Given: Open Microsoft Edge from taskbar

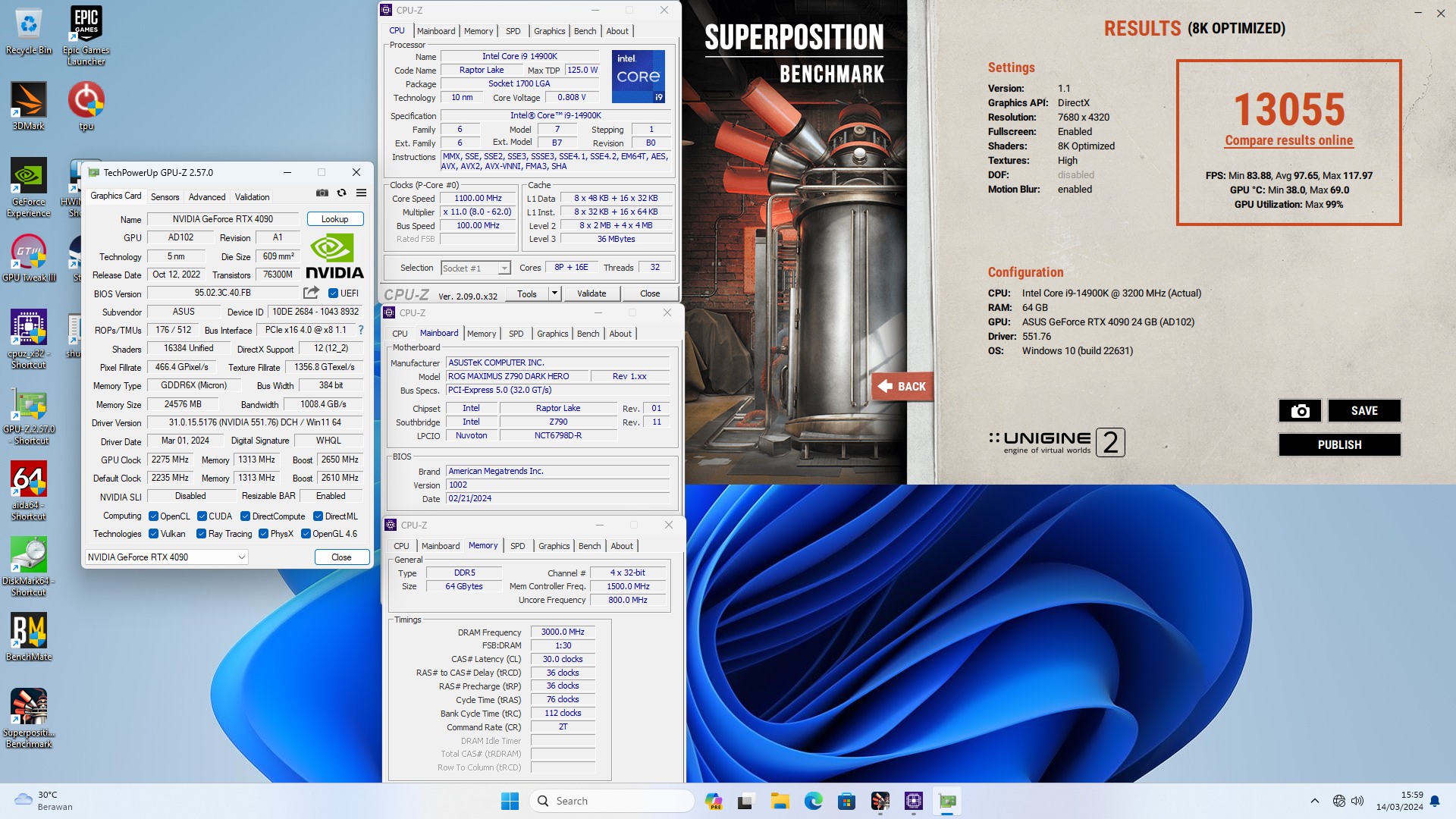Looking at the screenshot, I should tap(814, 801).
